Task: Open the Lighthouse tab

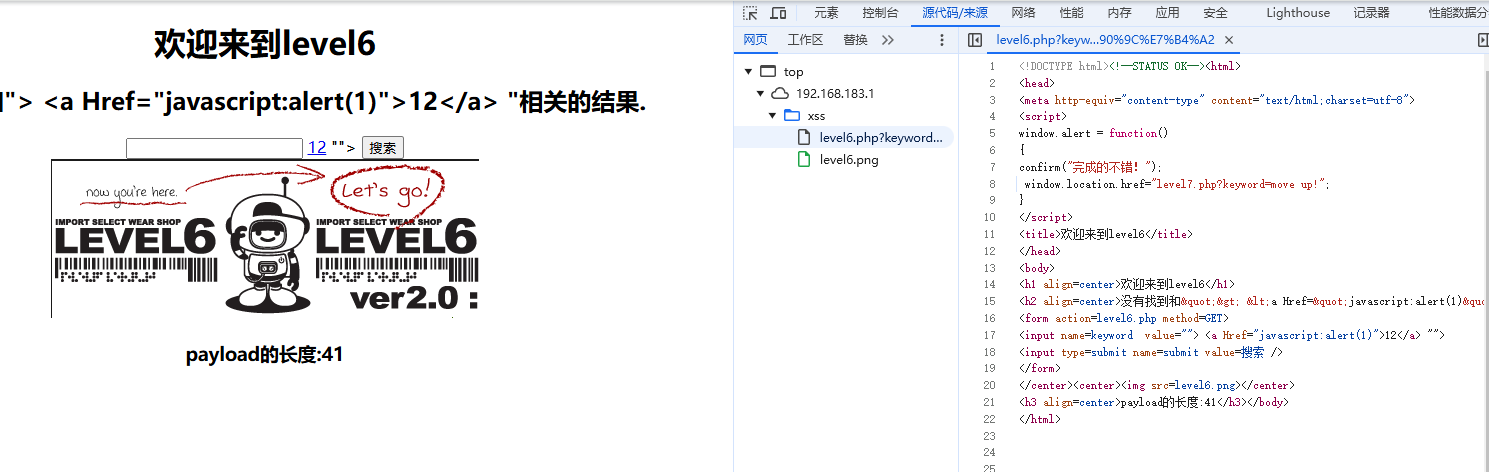Action: [x=1298, y=13]
